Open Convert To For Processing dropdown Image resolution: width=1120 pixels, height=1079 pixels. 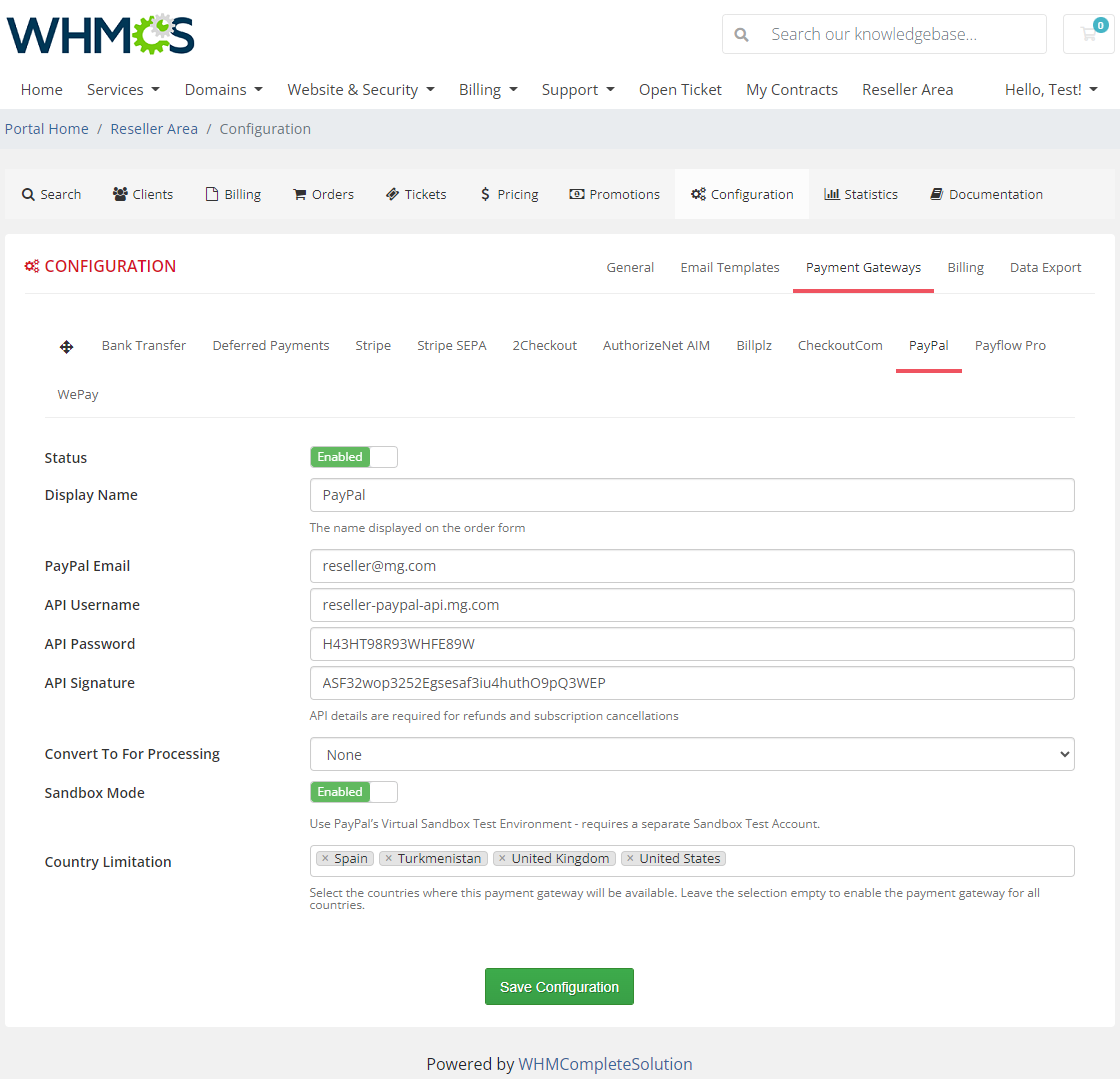tap(692, 754)
